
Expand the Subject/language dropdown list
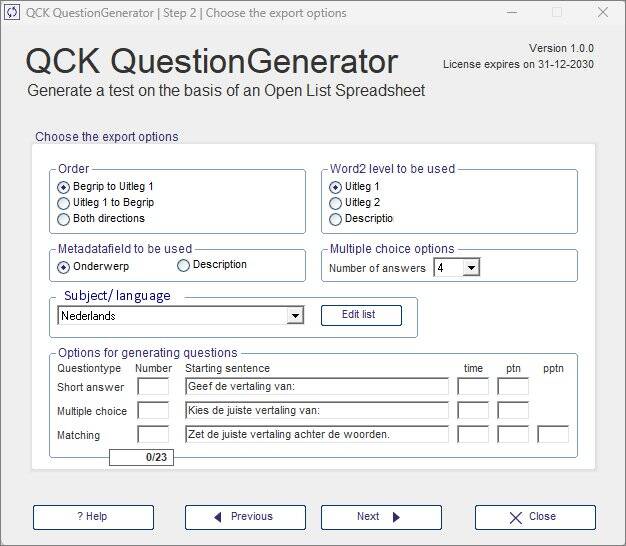click(x=294, y=316)
